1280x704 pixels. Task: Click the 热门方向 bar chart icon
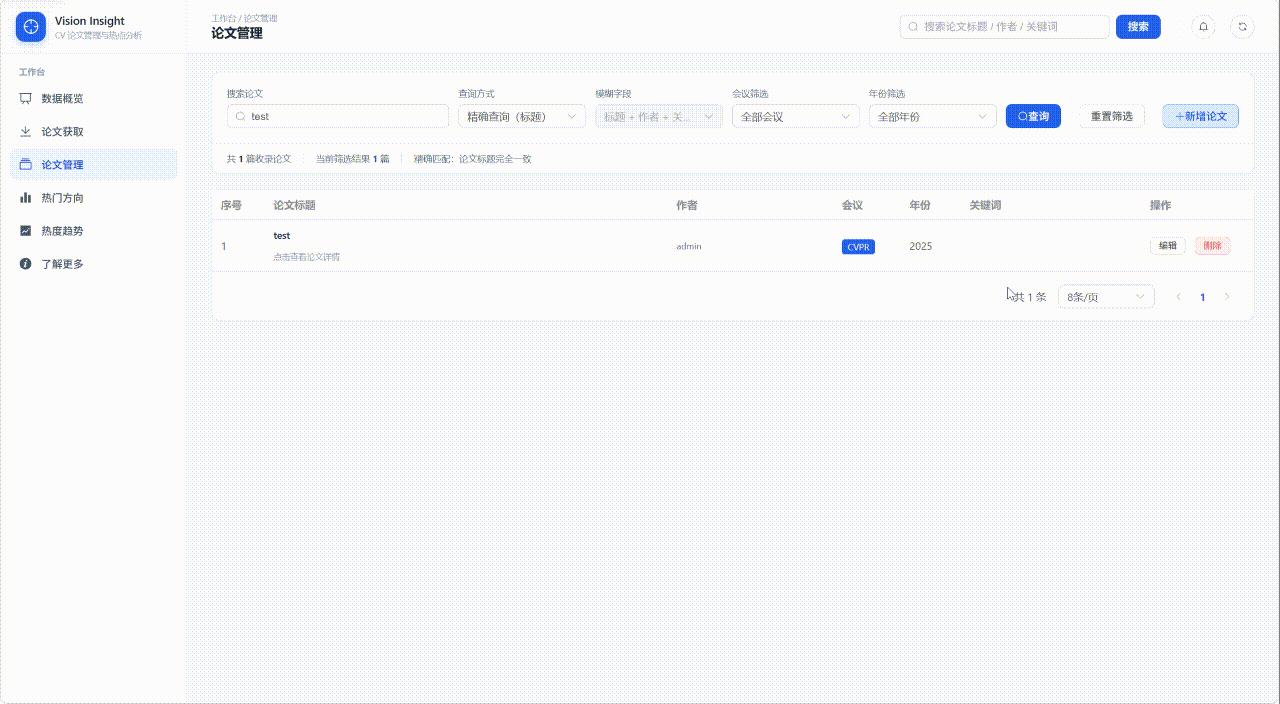[x=26, y=197]
